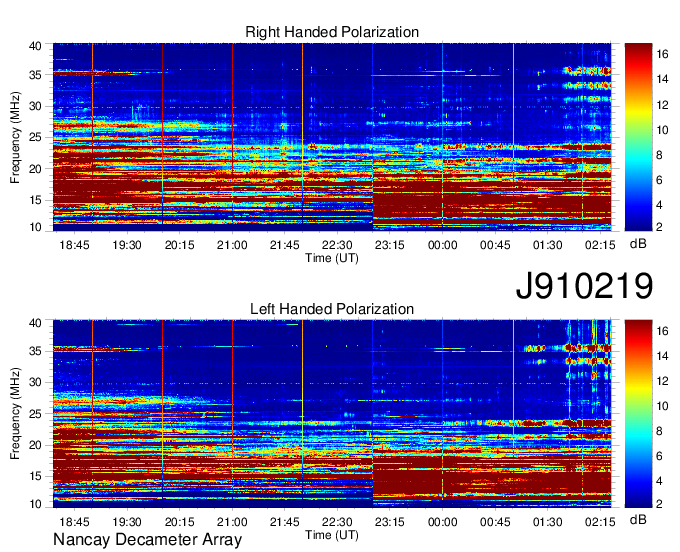The height and width of the screenshot is (552, 680).
Task: Click the 19:30 tick on the bottom time axis
Action: [127, 522]
